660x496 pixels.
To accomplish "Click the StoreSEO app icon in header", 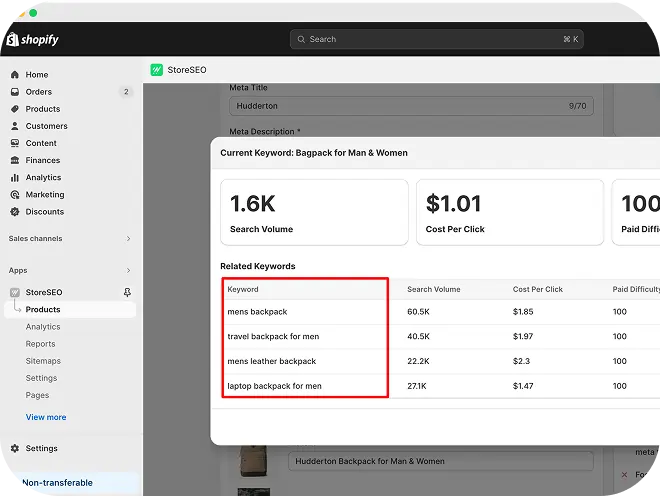I will pos(156,70).
